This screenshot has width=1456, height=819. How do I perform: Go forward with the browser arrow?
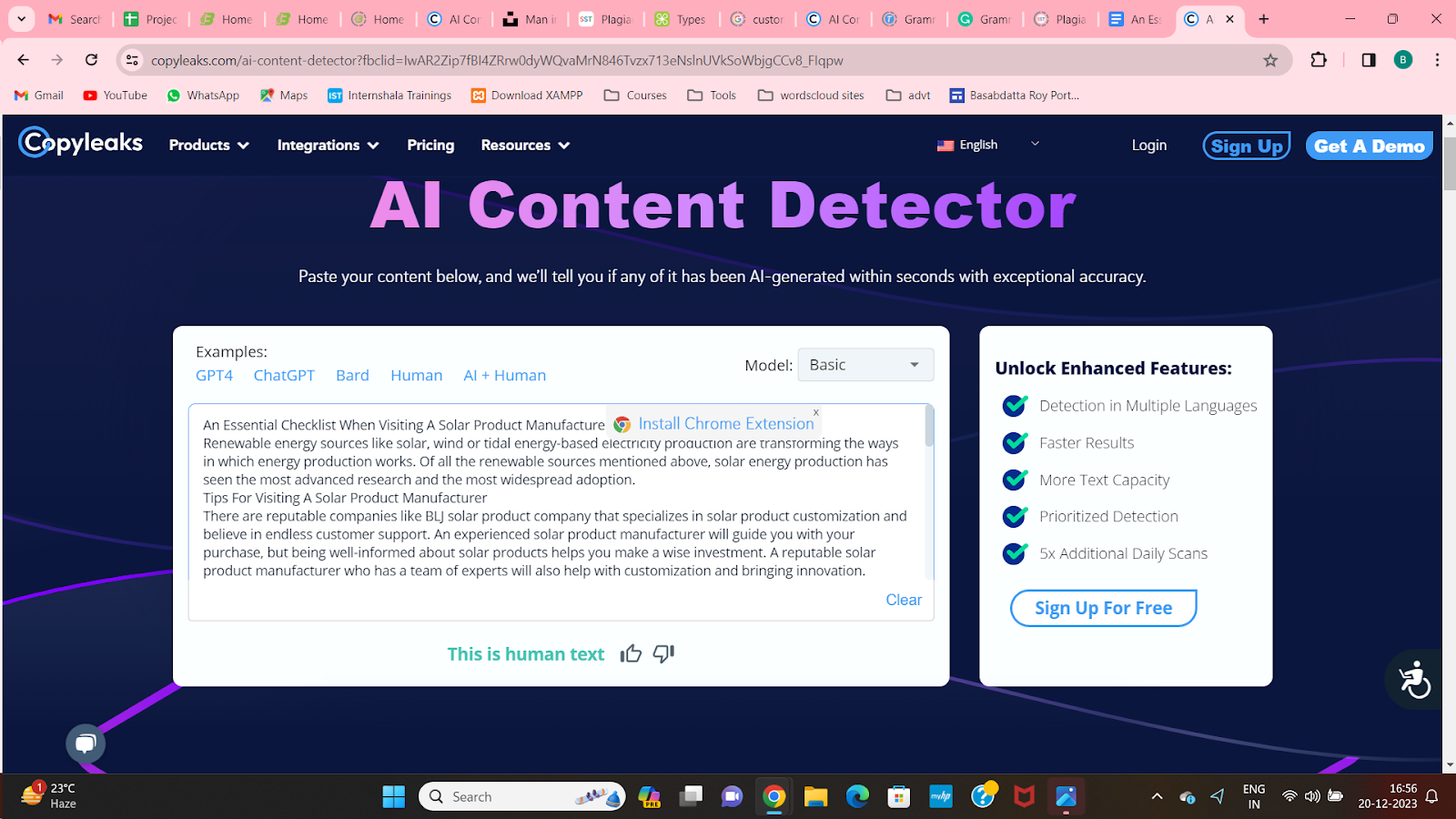(57, 60)
